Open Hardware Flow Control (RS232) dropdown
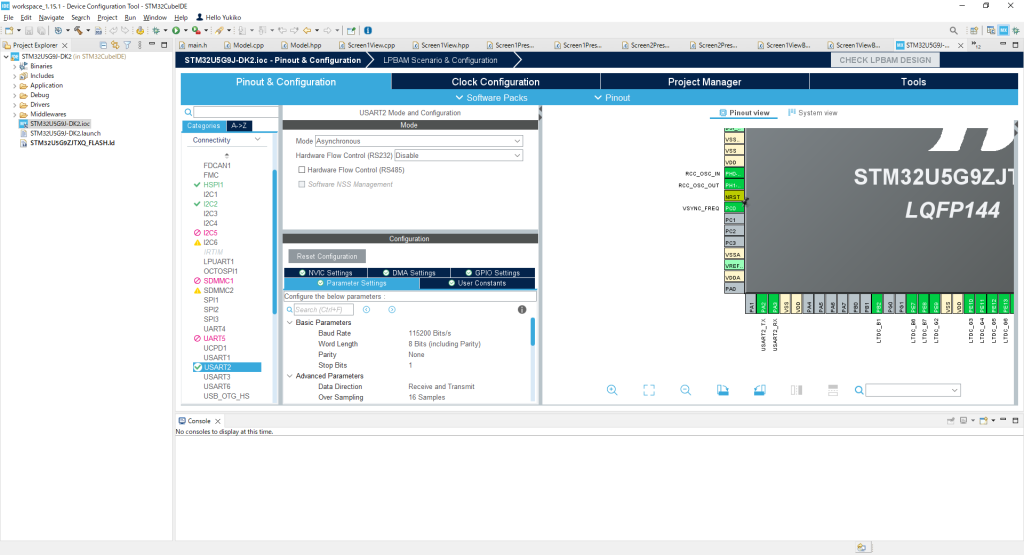The height and width of the screenshot is (555, 1024). [x=458, y=155]
